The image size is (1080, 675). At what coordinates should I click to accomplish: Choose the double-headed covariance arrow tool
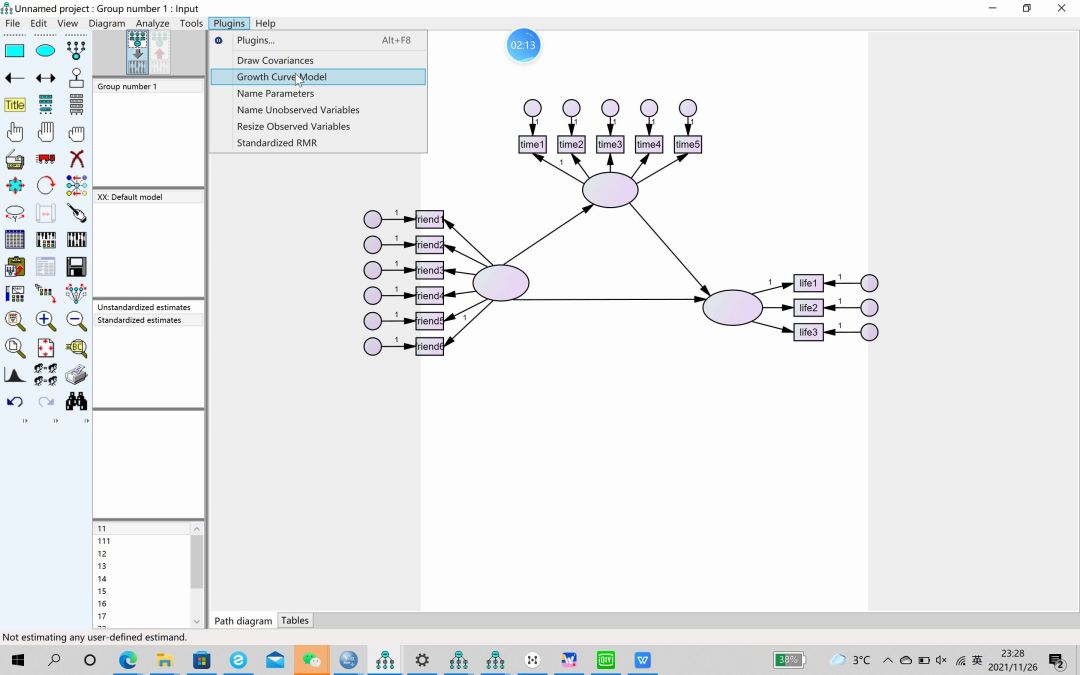[x=45, y=78]
